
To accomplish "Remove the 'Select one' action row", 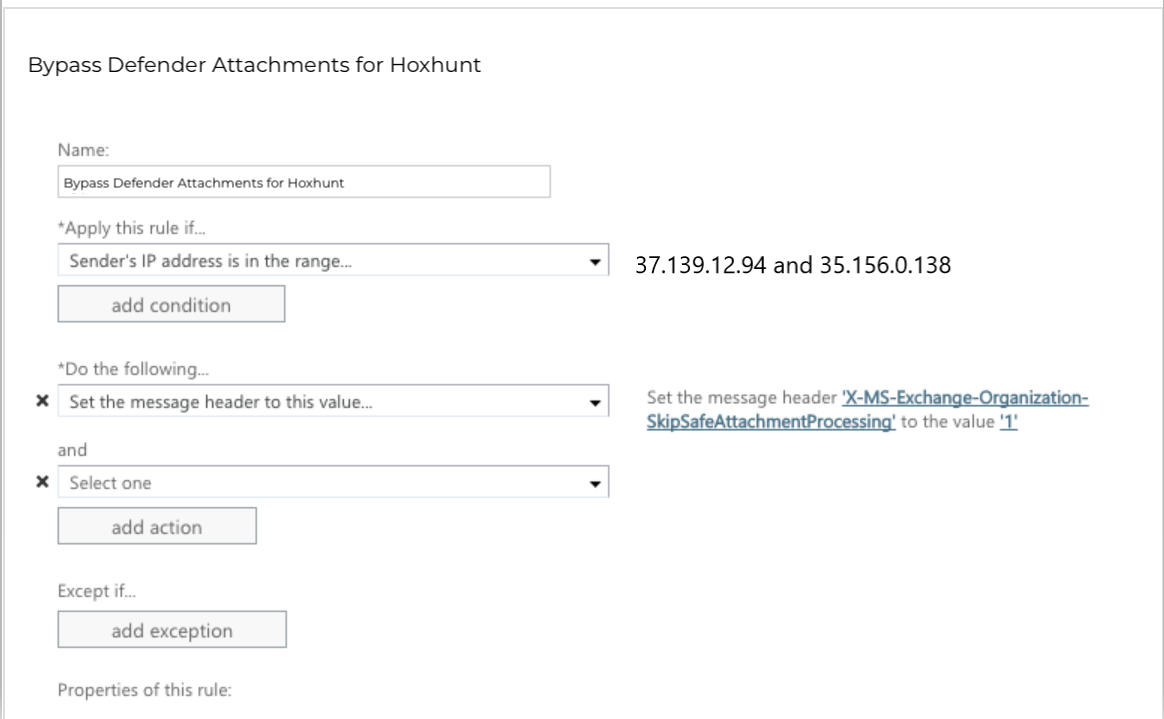I will tap(42, 482).
